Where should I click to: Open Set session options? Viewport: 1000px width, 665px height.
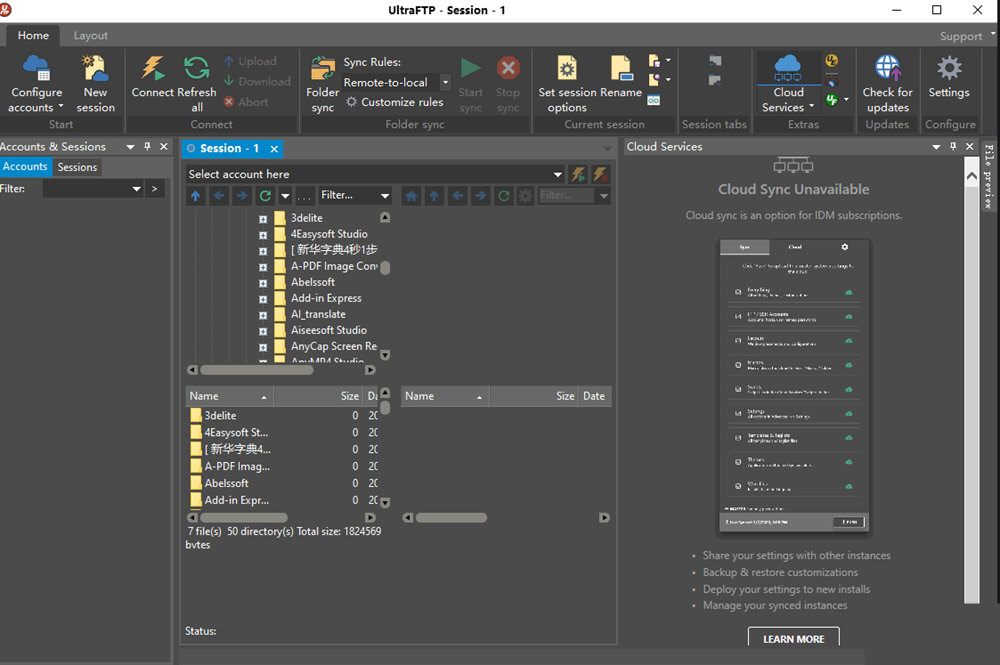[x=566, y=84]
